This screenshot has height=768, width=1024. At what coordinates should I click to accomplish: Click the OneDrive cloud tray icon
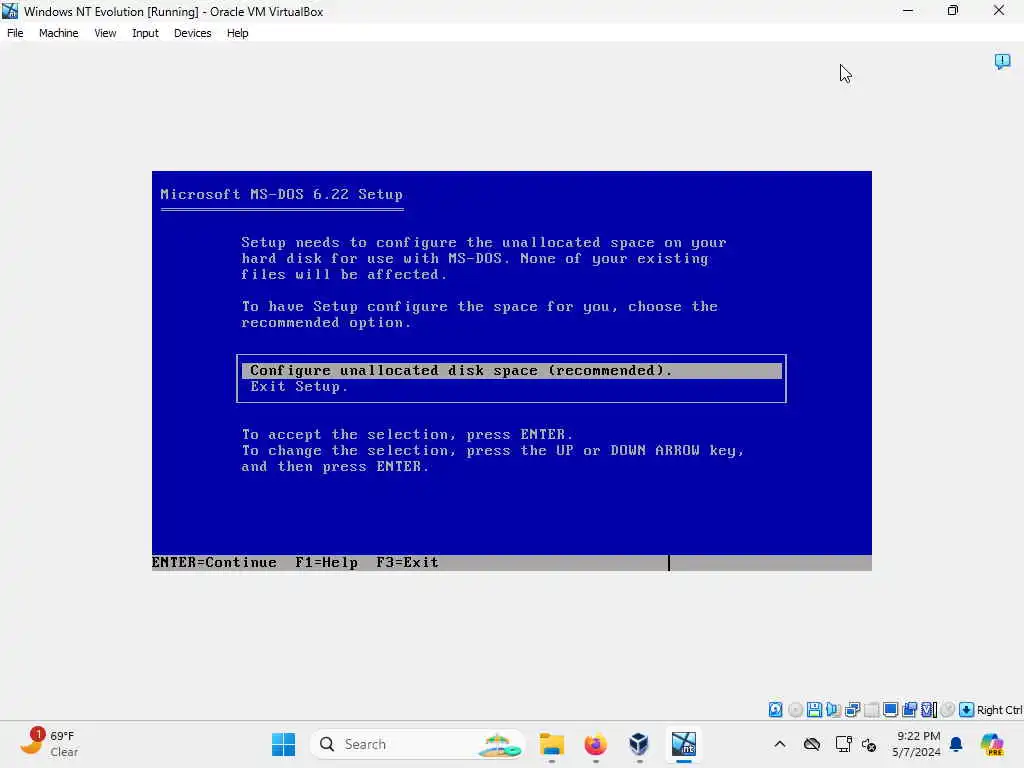(x=812, y=744)
